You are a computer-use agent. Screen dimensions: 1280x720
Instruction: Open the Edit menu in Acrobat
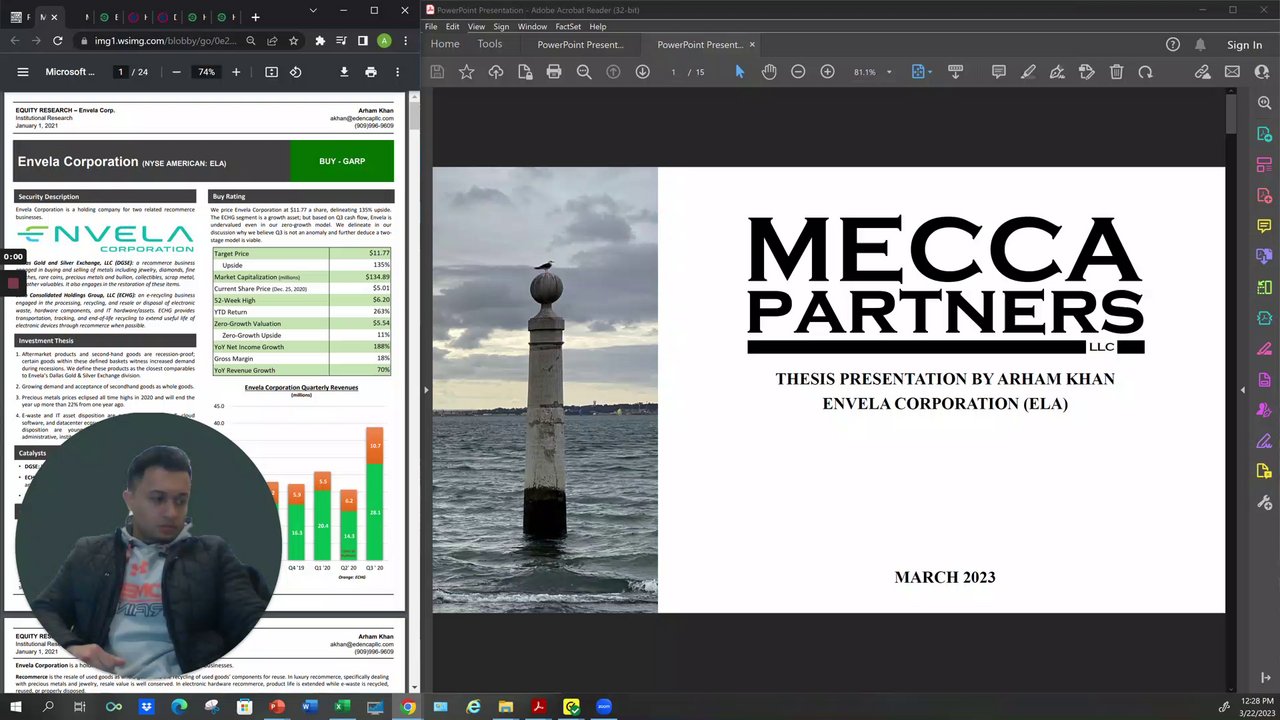pos(453,27)
